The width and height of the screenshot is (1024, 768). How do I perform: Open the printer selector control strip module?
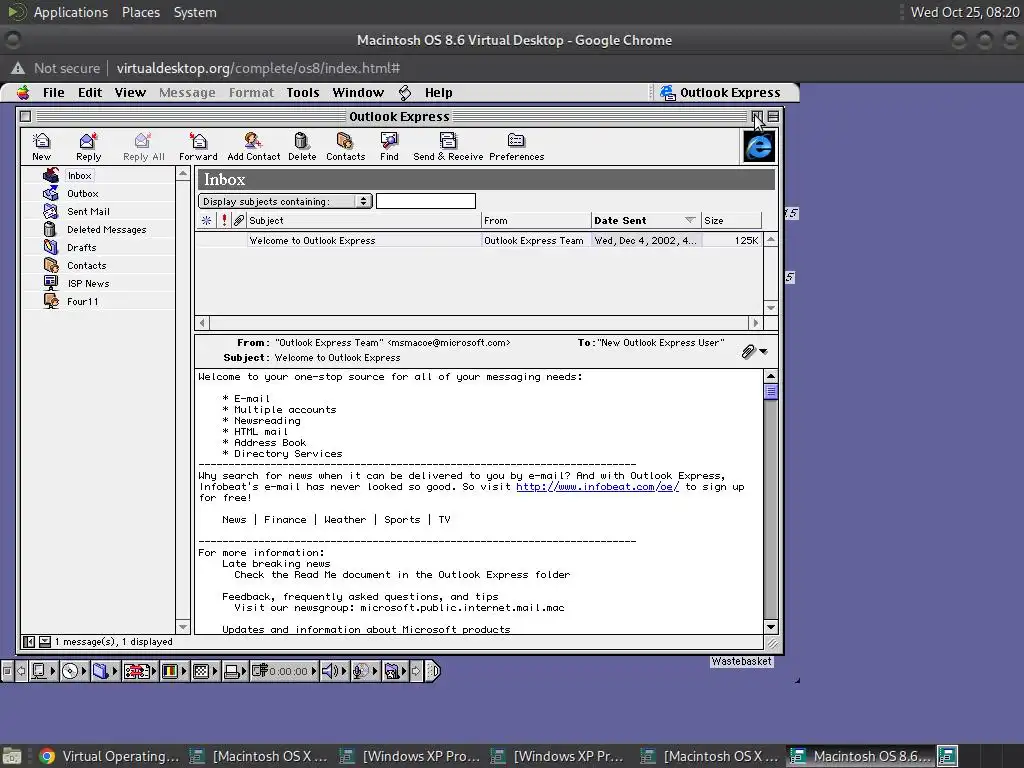coord(236,671)
